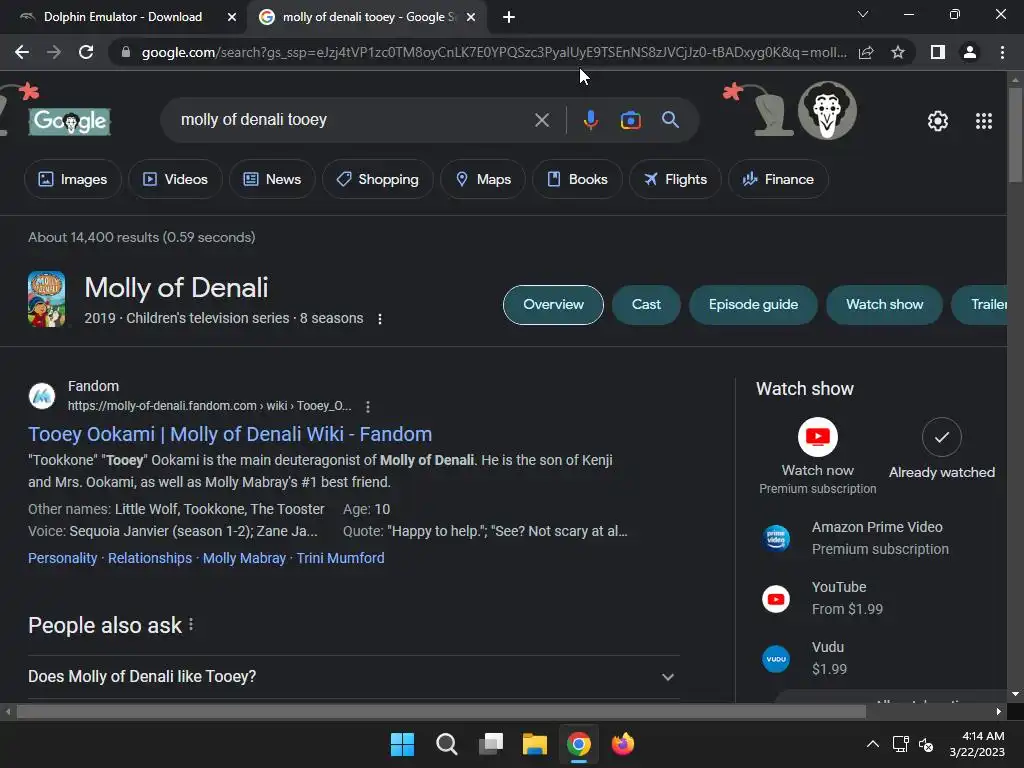The height and width of the screenshot is (768, 1024).
Task: Open the Chrome three-dot menu
Action: (x=1002, y=52)
